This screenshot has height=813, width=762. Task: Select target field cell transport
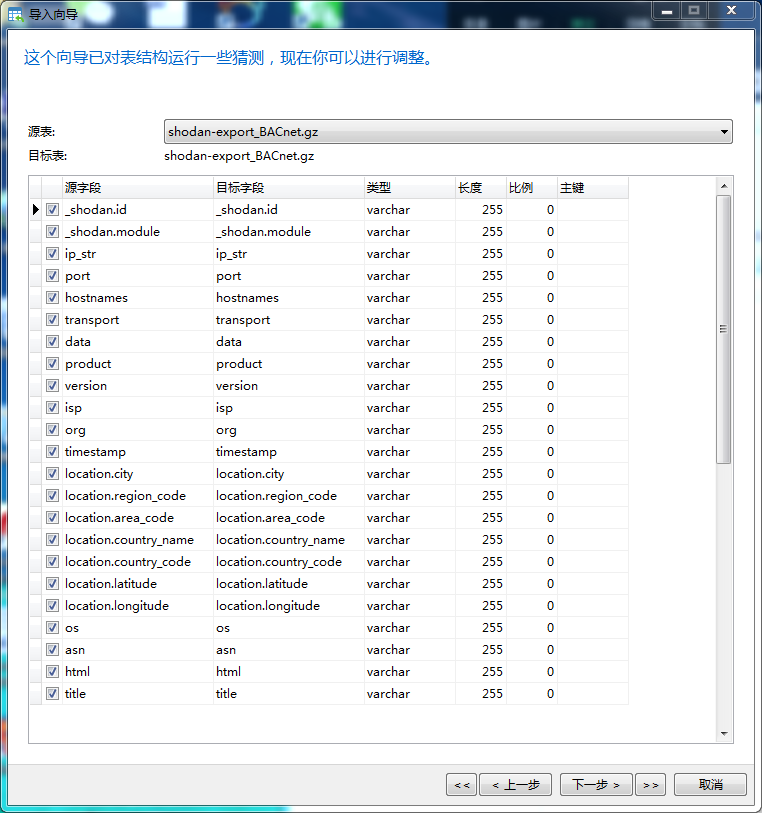[289, 319]
